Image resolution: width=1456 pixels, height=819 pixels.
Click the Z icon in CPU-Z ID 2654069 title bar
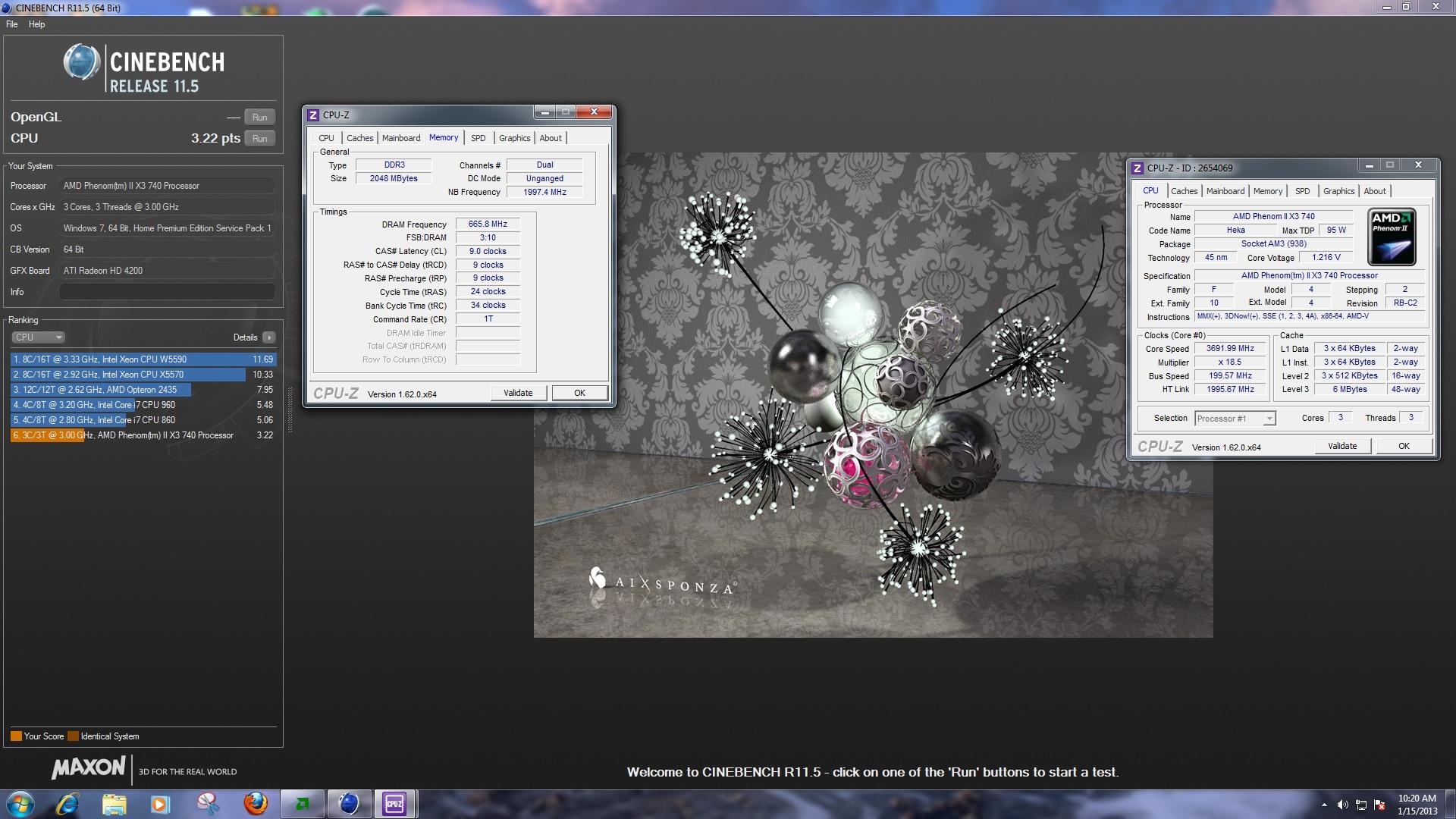(1137, 168)
